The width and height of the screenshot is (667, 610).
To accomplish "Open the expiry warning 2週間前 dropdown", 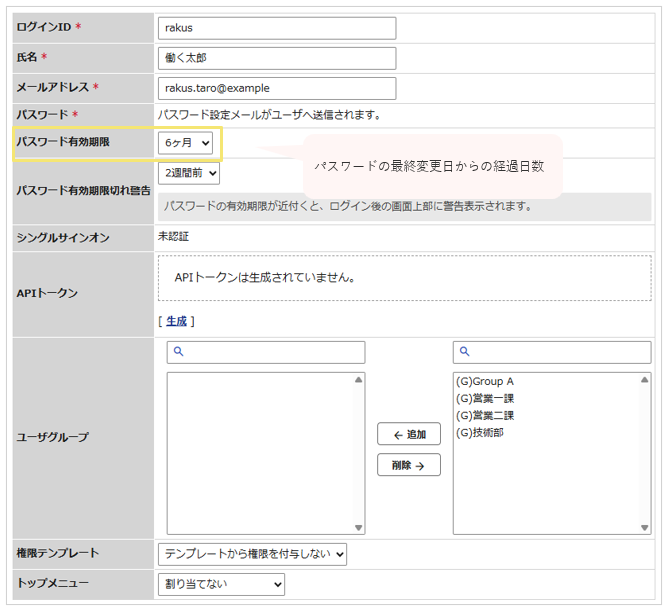I will tap(189, 173).
